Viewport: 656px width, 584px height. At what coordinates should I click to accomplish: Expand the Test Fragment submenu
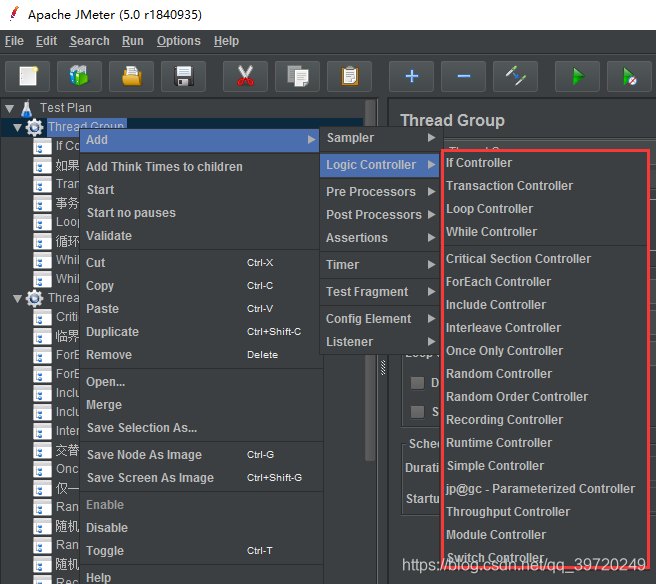pos(379,292)
